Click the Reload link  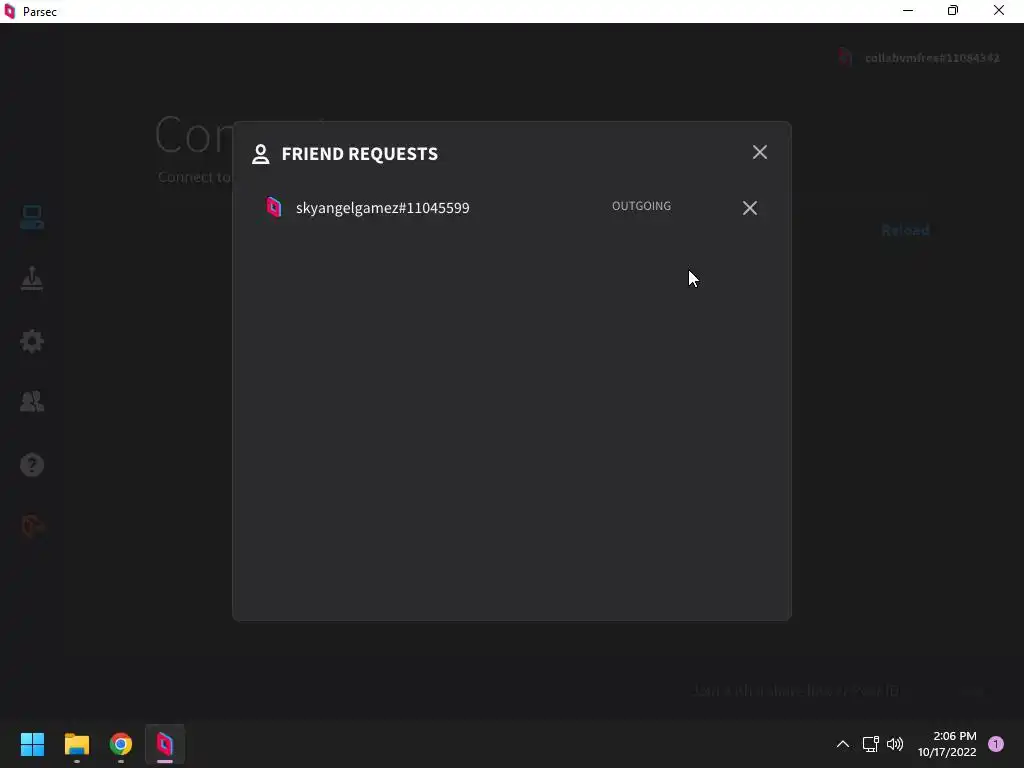905,230
